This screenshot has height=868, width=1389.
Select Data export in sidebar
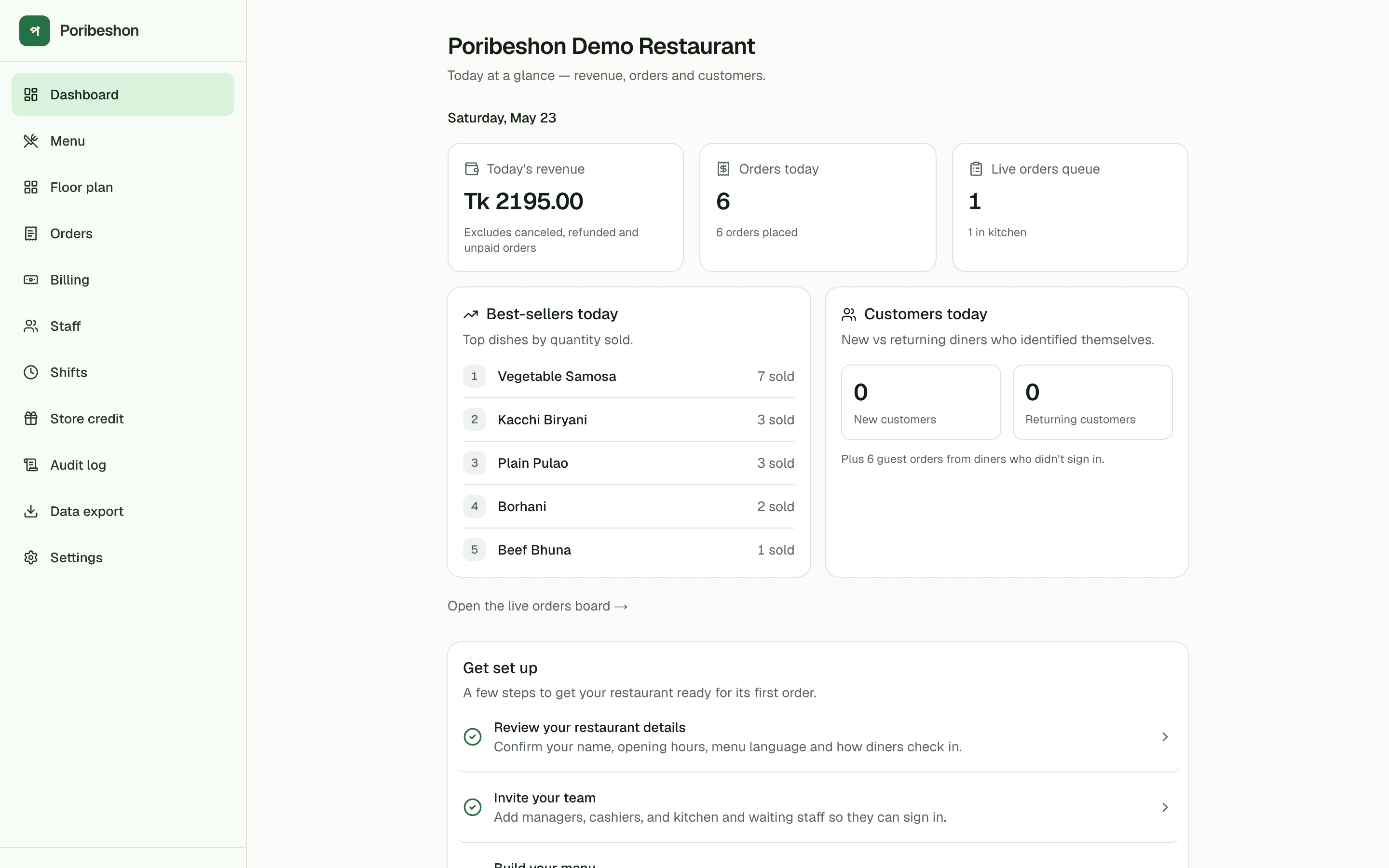click(123, 512)
